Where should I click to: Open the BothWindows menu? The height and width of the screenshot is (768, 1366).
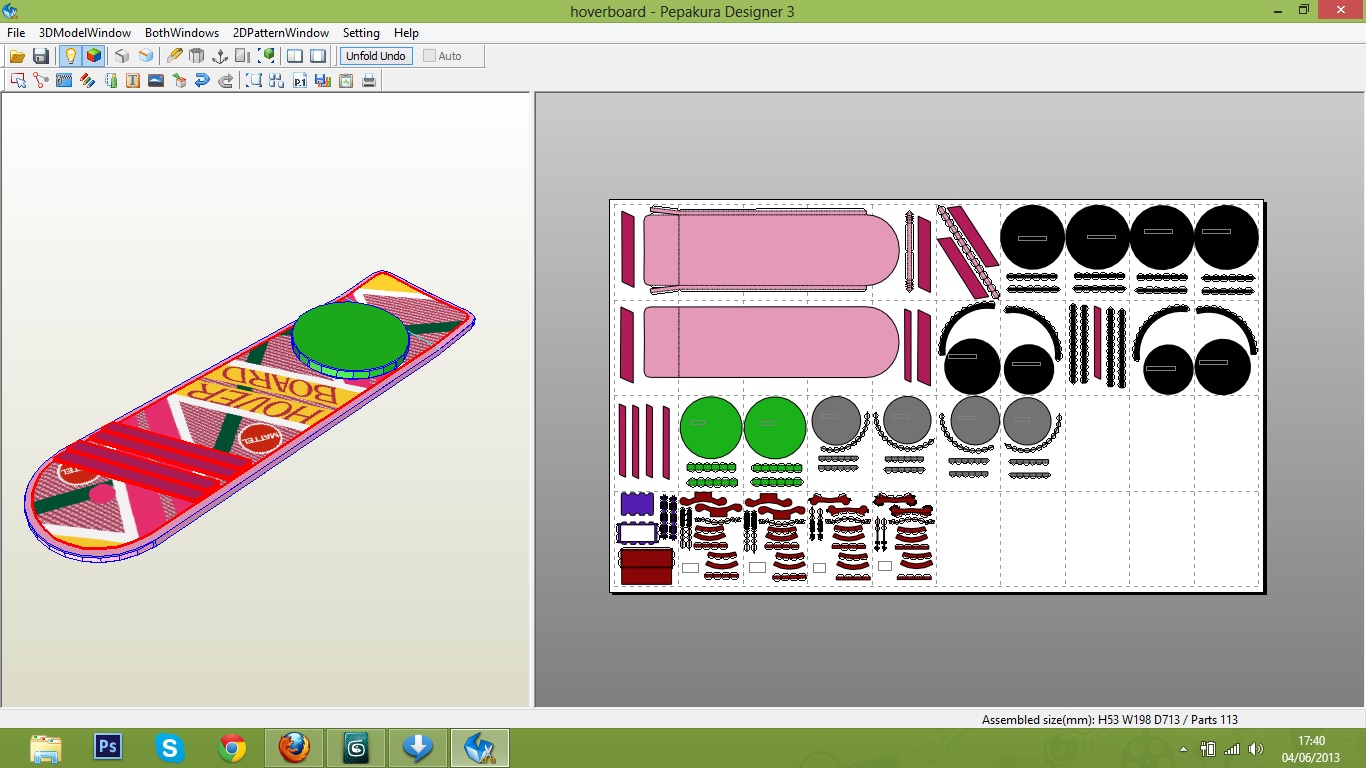tap(182, 33)
